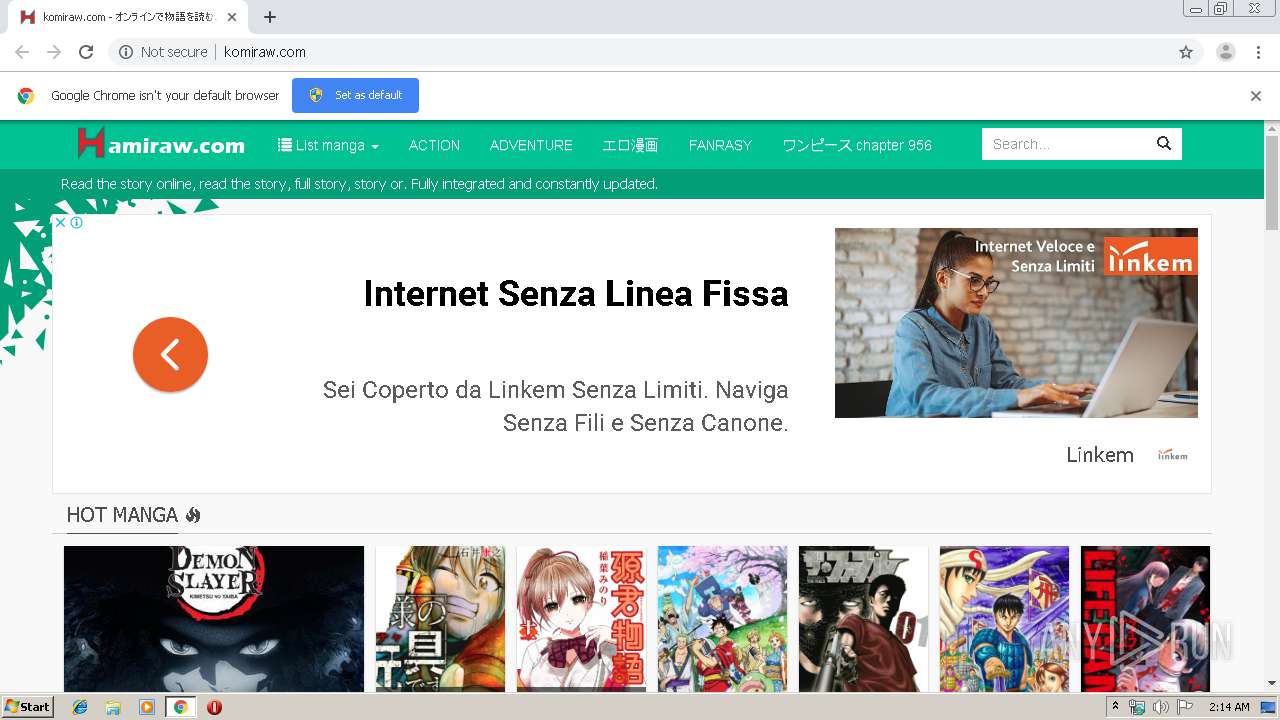
Task: Open the Chrome profile avatar
Action: point(1226,52)
